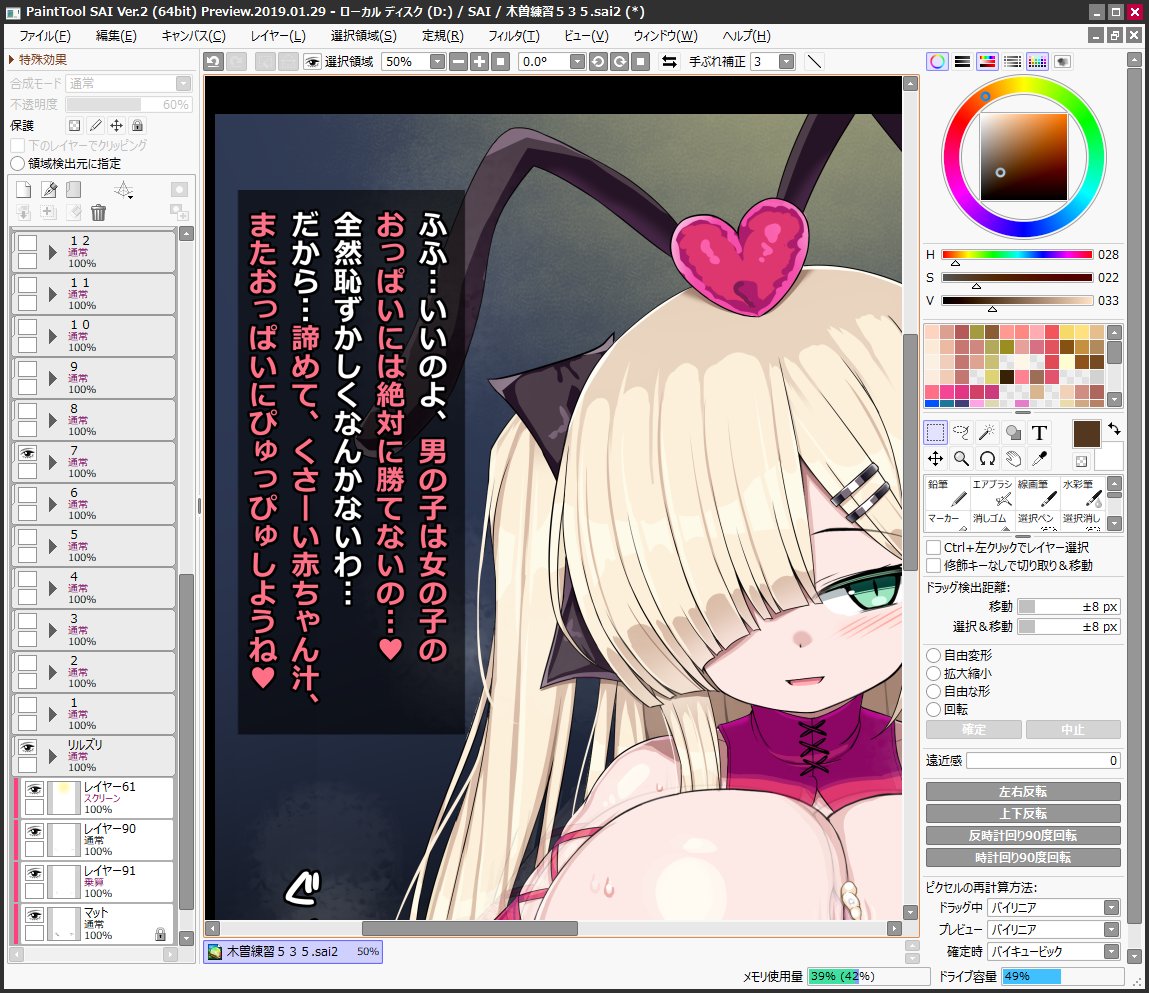
Task: Select the rotate view tool
Action: point(987,459)
